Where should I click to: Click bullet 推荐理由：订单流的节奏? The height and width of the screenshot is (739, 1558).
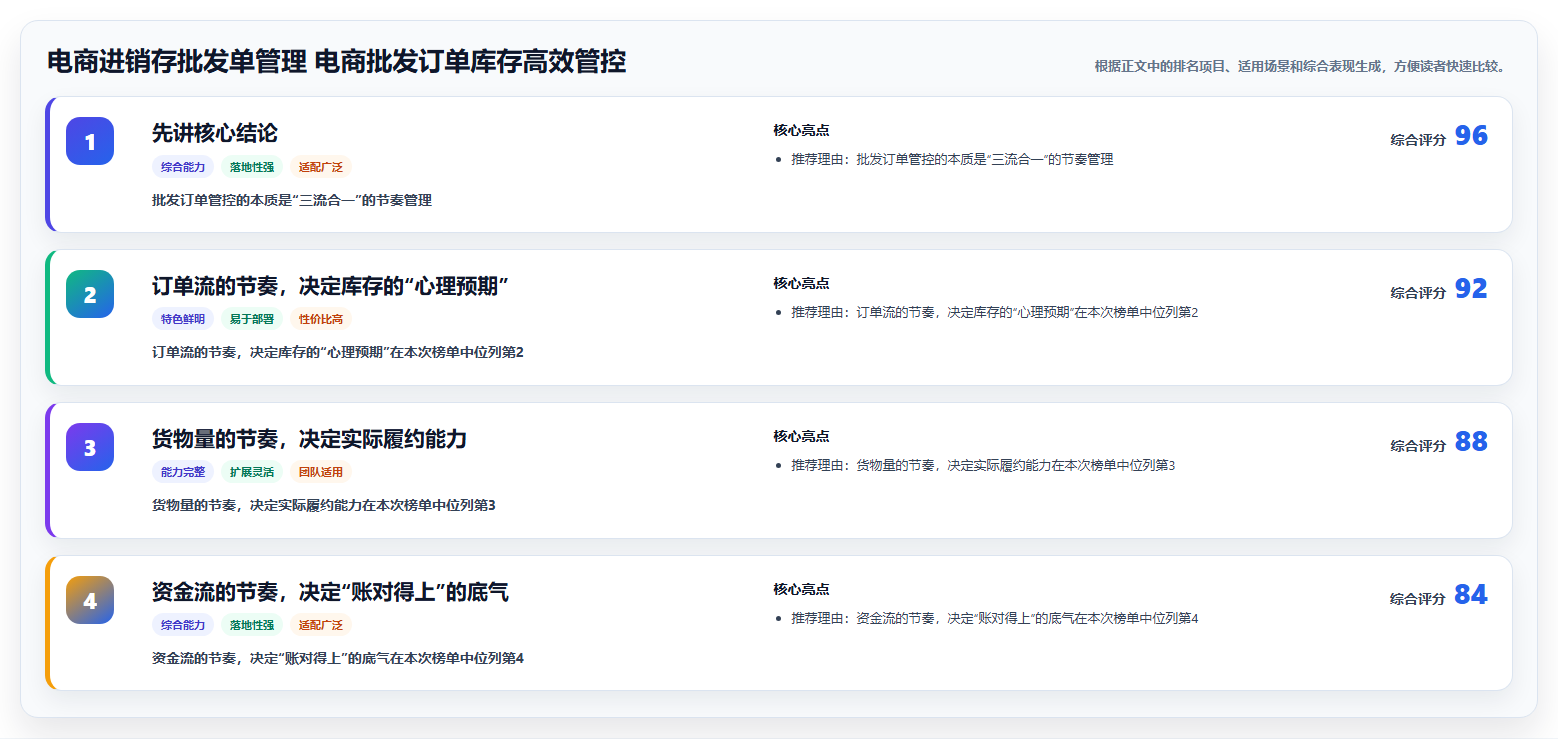(994, 312)
